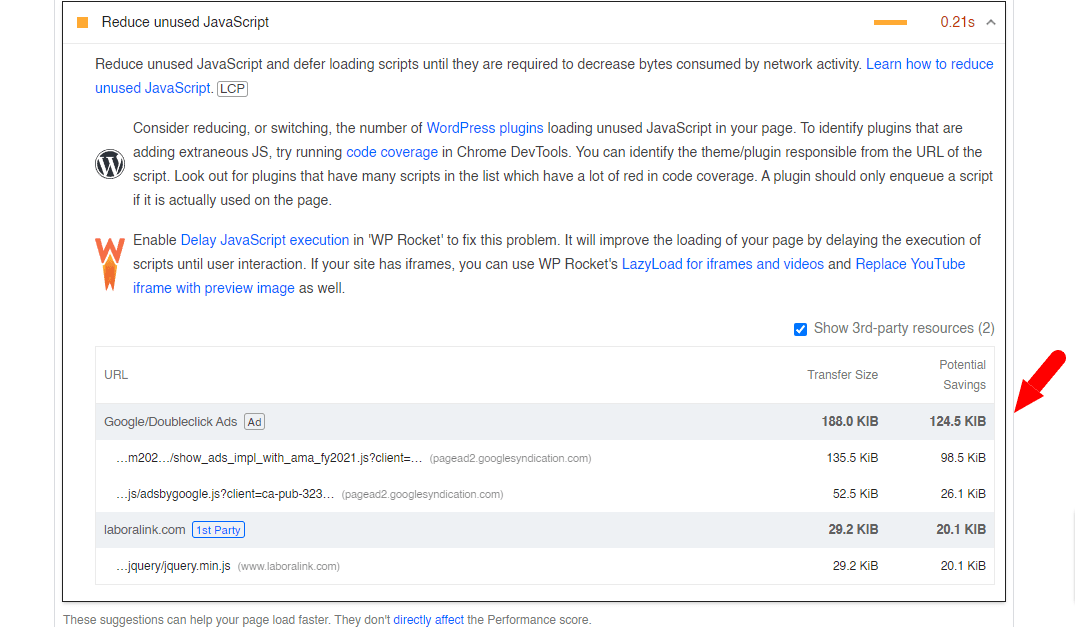Click the orange square audit severity icon
The height and width of the screenshot is (627, 1075).
click(82, 23)
